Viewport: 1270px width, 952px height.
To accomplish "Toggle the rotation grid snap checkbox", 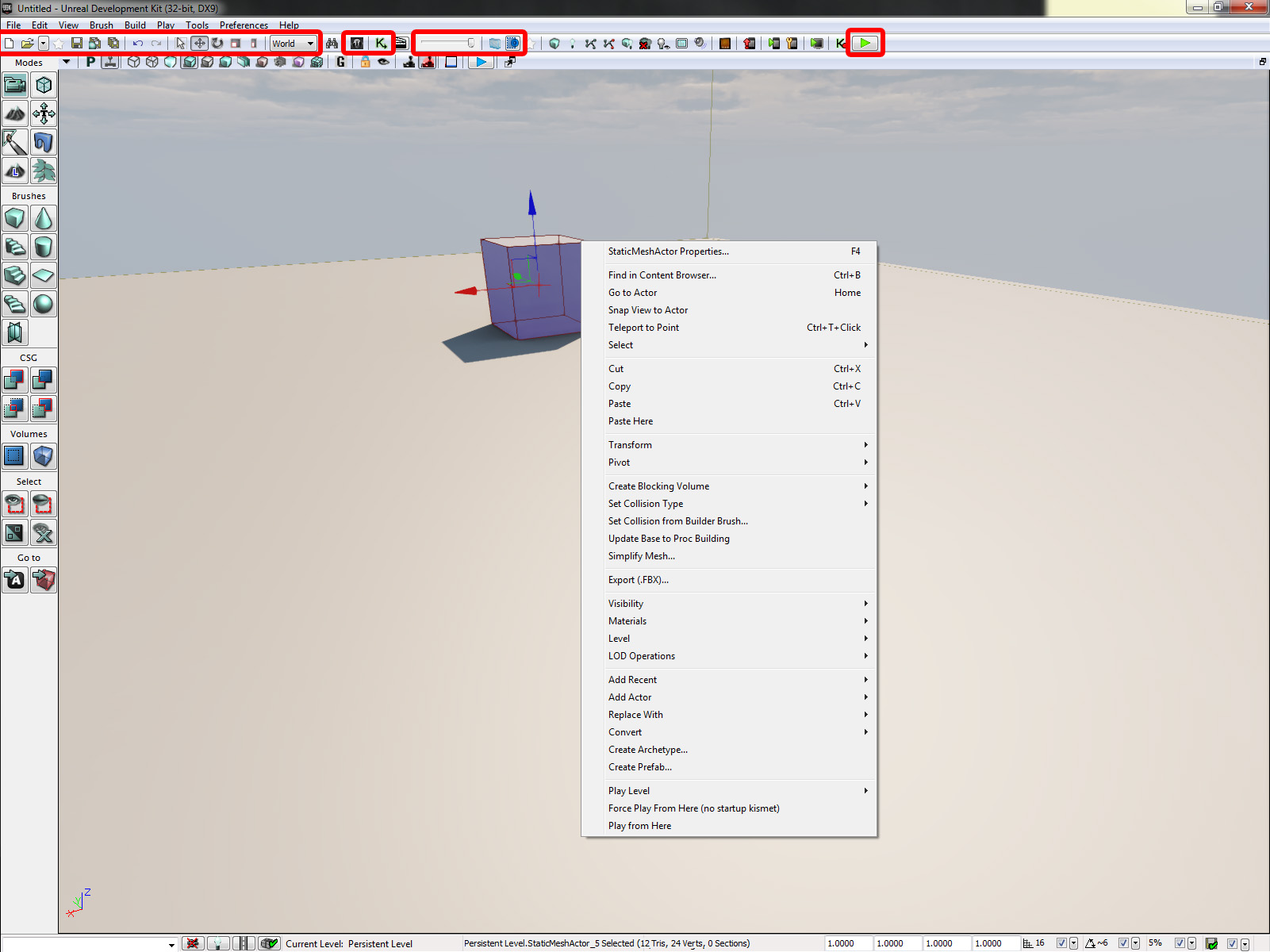I will (1123, 943).
